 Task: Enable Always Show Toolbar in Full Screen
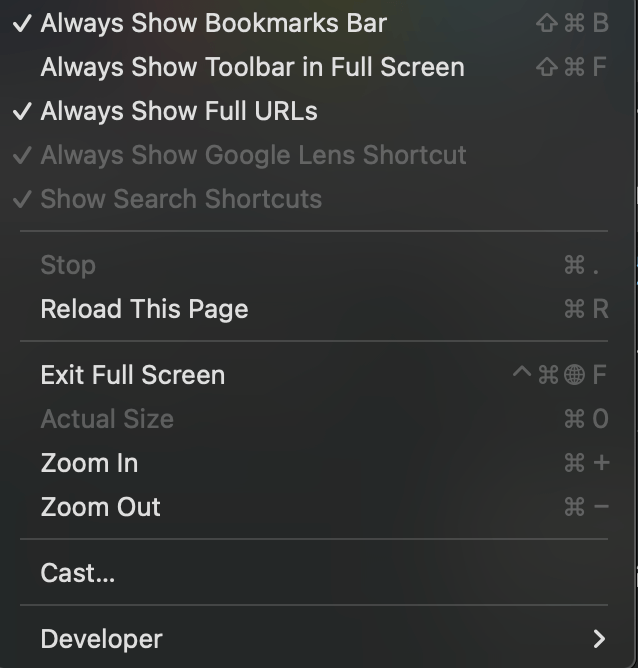pyautogui.click(x=252, y=67)
